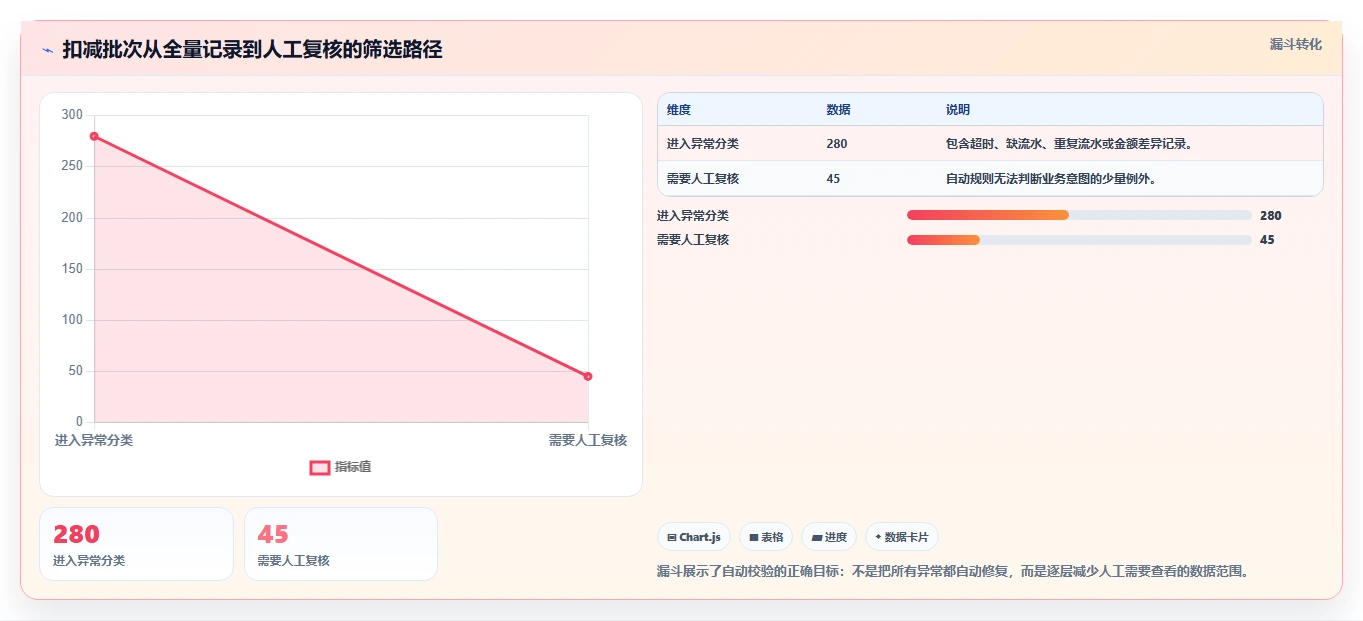Click the 需要人工复核 x-axis label
This screenshot has width=1363, height=621.
point(588,440)
